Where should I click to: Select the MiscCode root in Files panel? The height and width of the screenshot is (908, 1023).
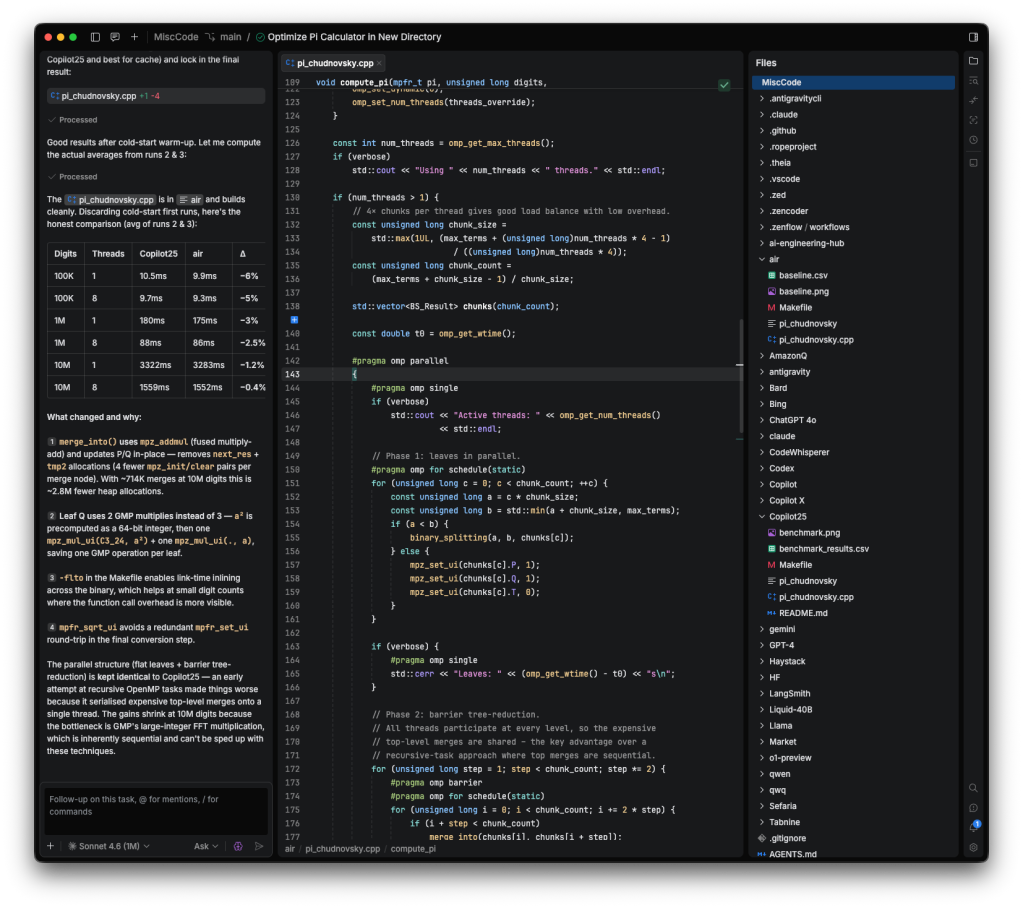tap(853, 82)
